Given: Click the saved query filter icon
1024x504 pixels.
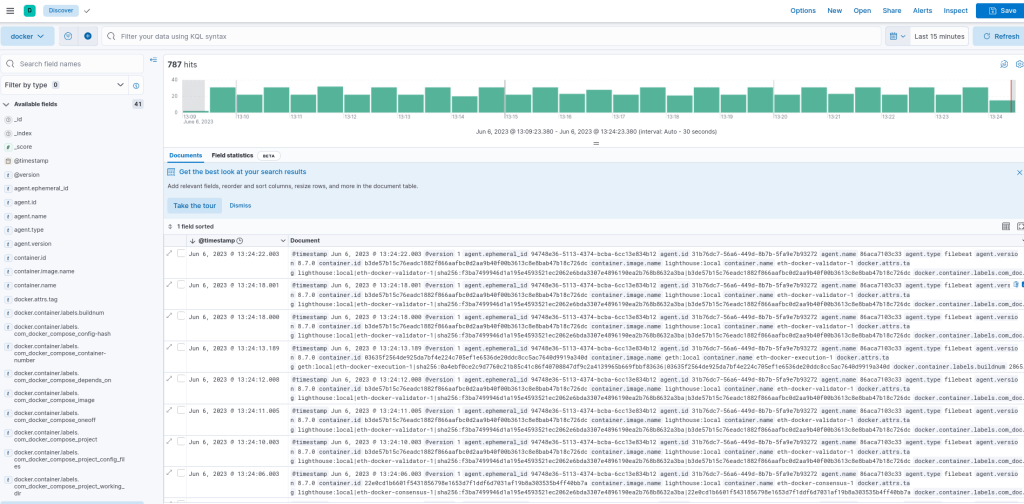Looking at the screenshot, I should [x=69, y=36].
